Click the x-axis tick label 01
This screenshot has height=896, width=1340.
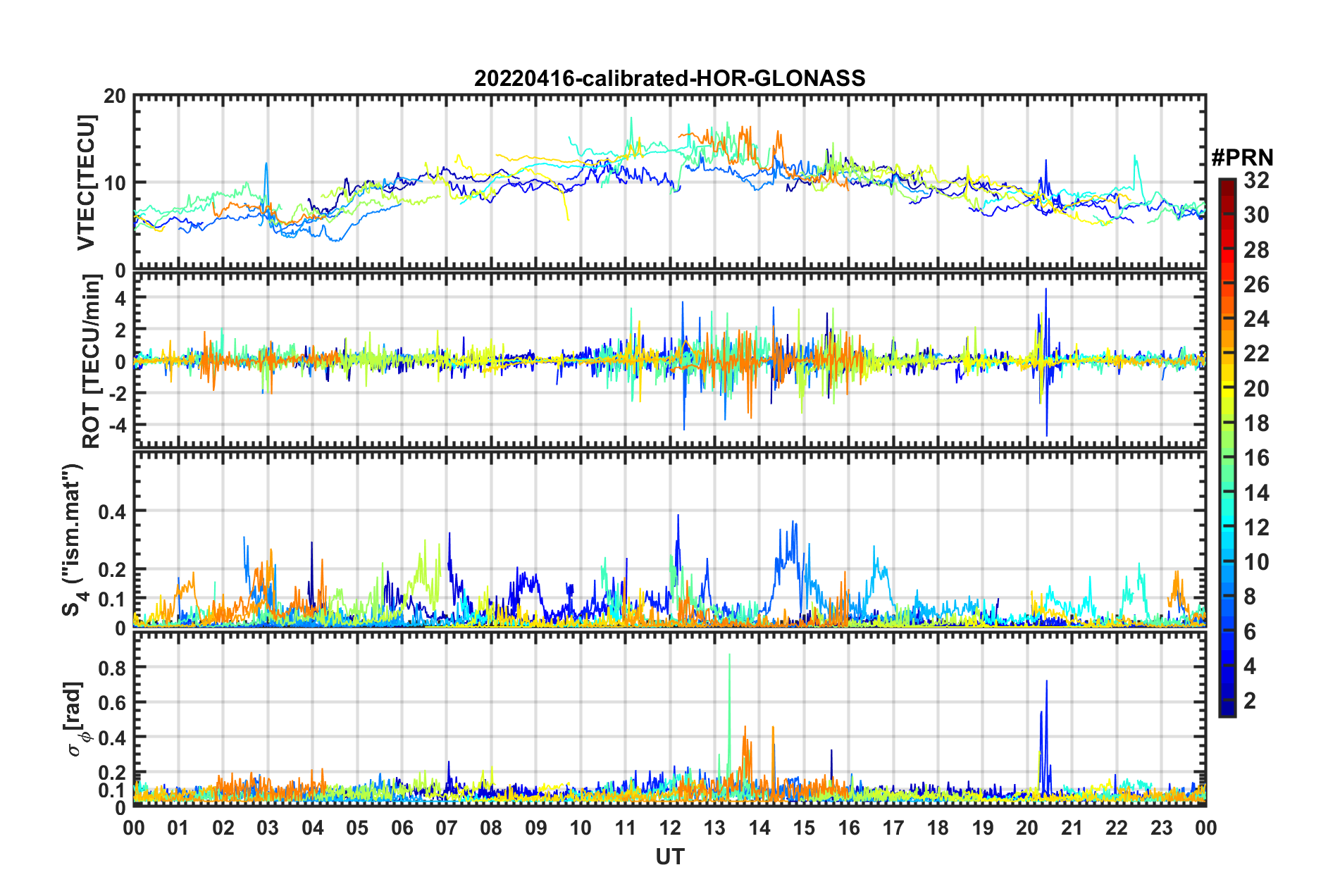[178, 828]
